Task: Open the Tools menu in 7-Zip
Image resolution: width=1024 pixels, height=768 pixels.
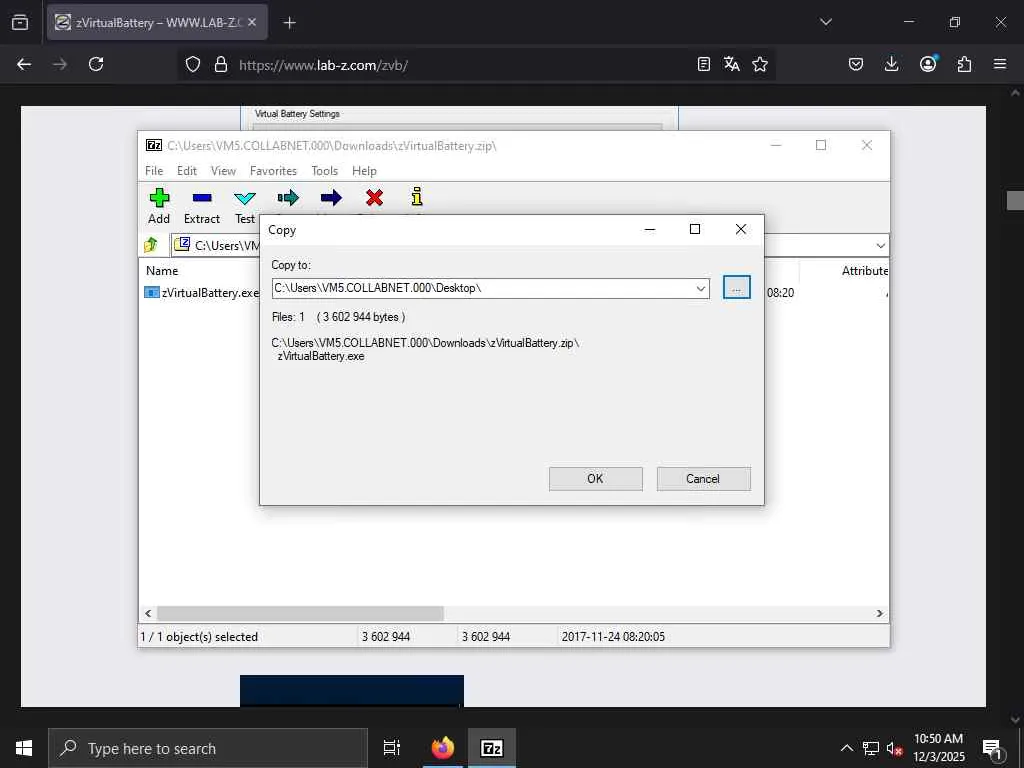Action: point(325,170)
